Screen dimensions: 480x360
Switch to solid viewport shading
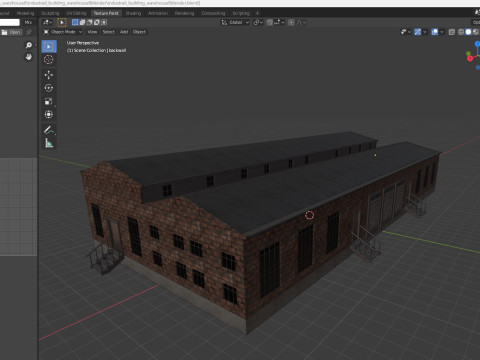[468, 32]
